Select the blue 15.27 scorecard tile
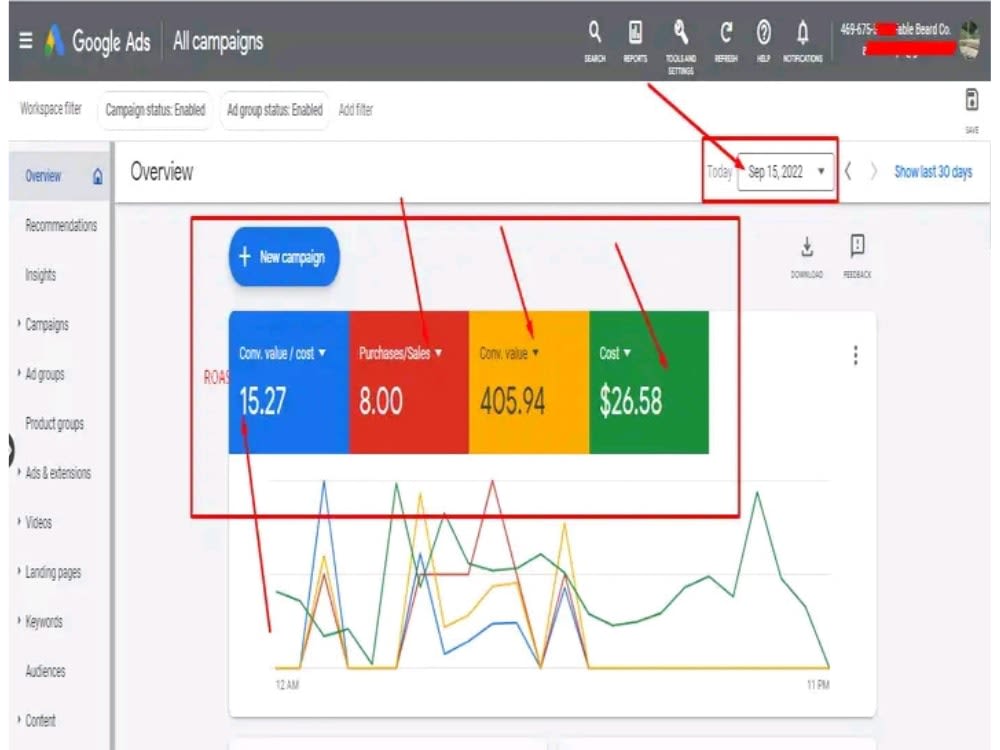 [x=289, y=383]
